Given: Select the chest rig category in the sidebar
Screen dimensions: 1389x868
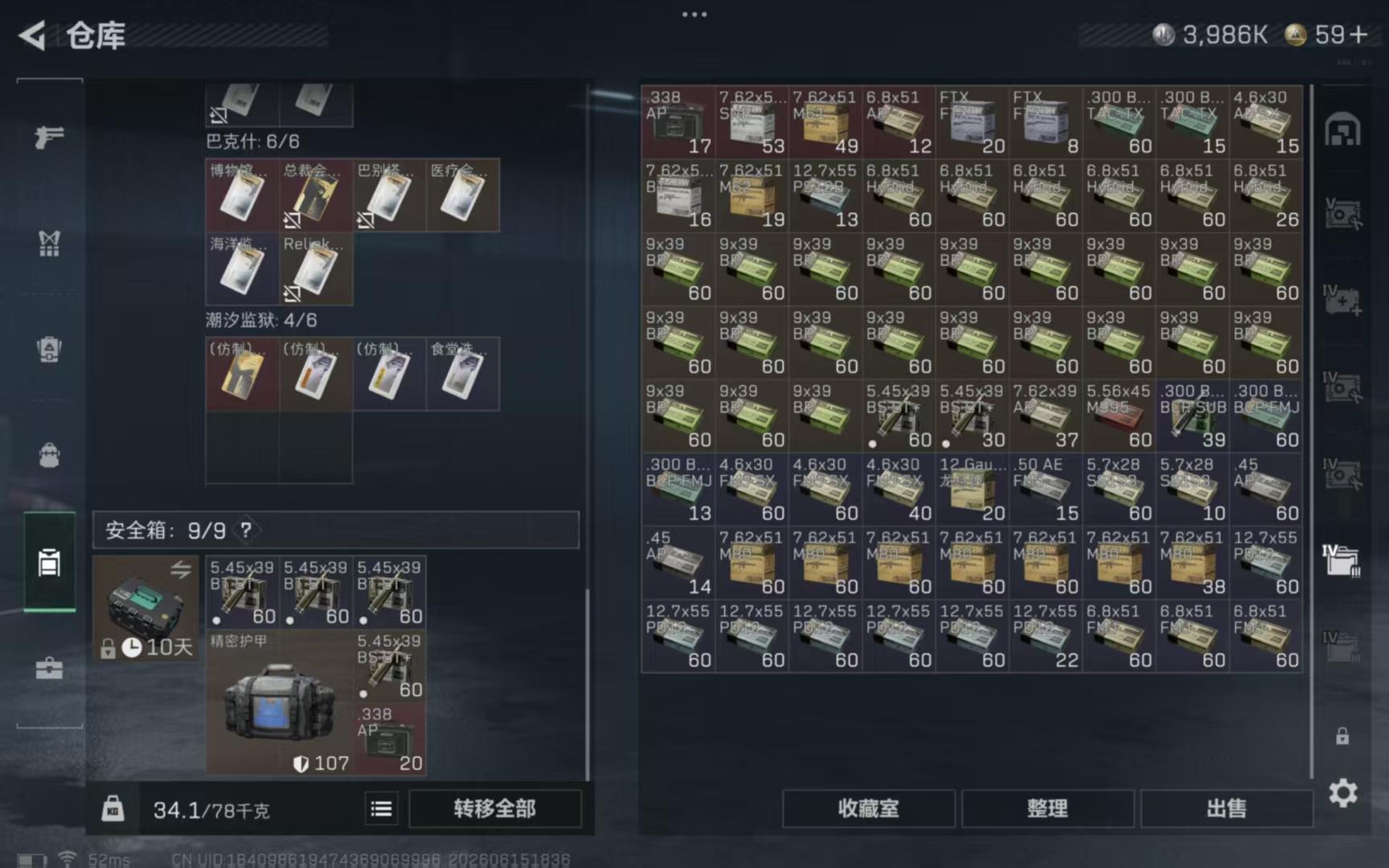Looking at the screenshot, I should coord(49,350).
